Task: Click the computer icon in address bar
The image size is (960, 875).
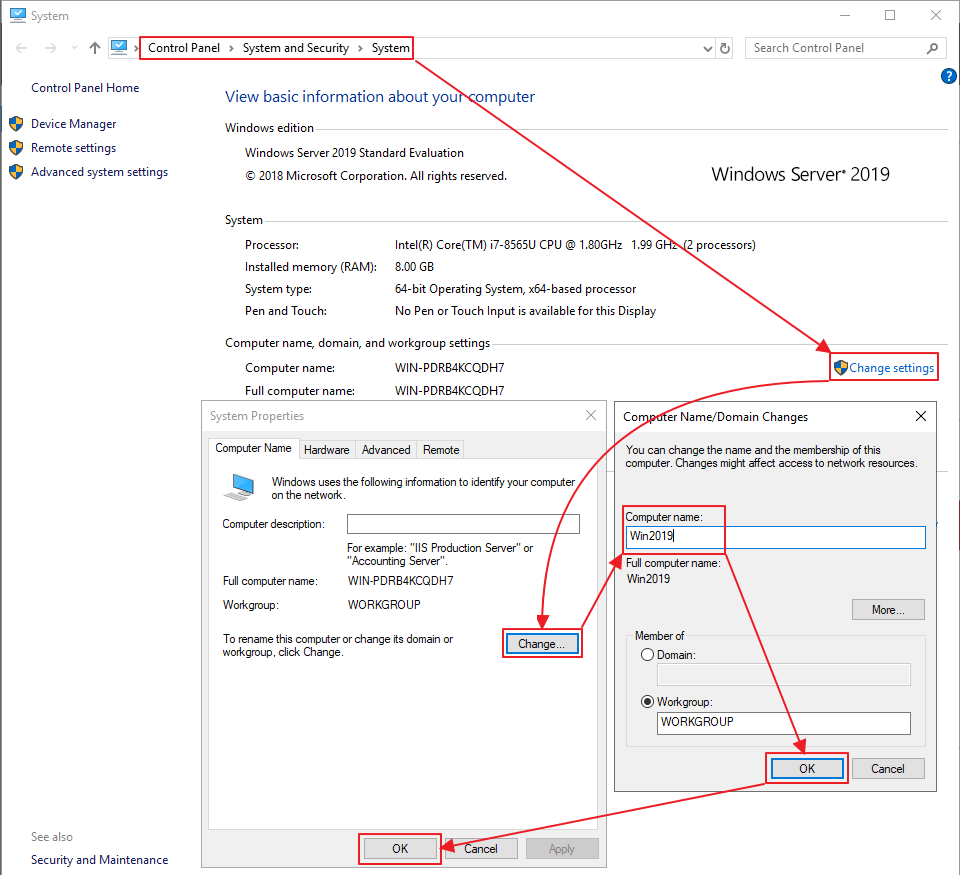Action: tap(119, 48)
